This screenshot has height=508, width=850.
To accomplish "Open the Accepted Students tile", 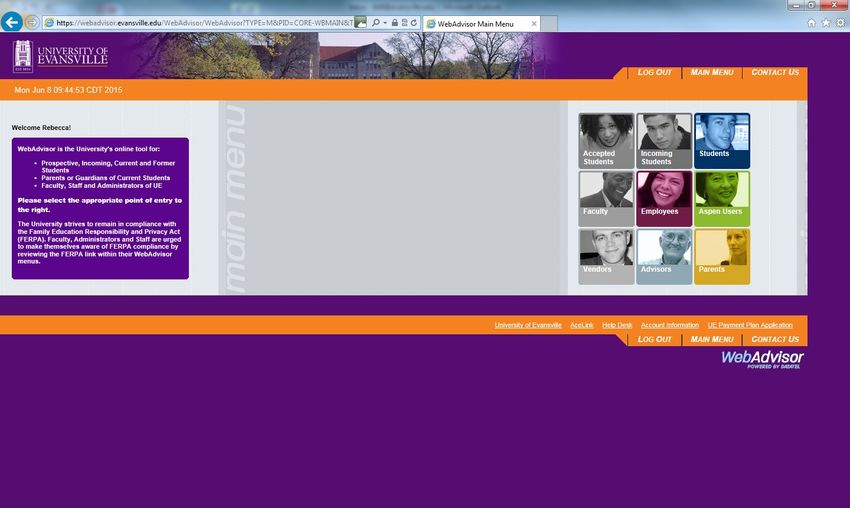I will click(x=606, y=141).
